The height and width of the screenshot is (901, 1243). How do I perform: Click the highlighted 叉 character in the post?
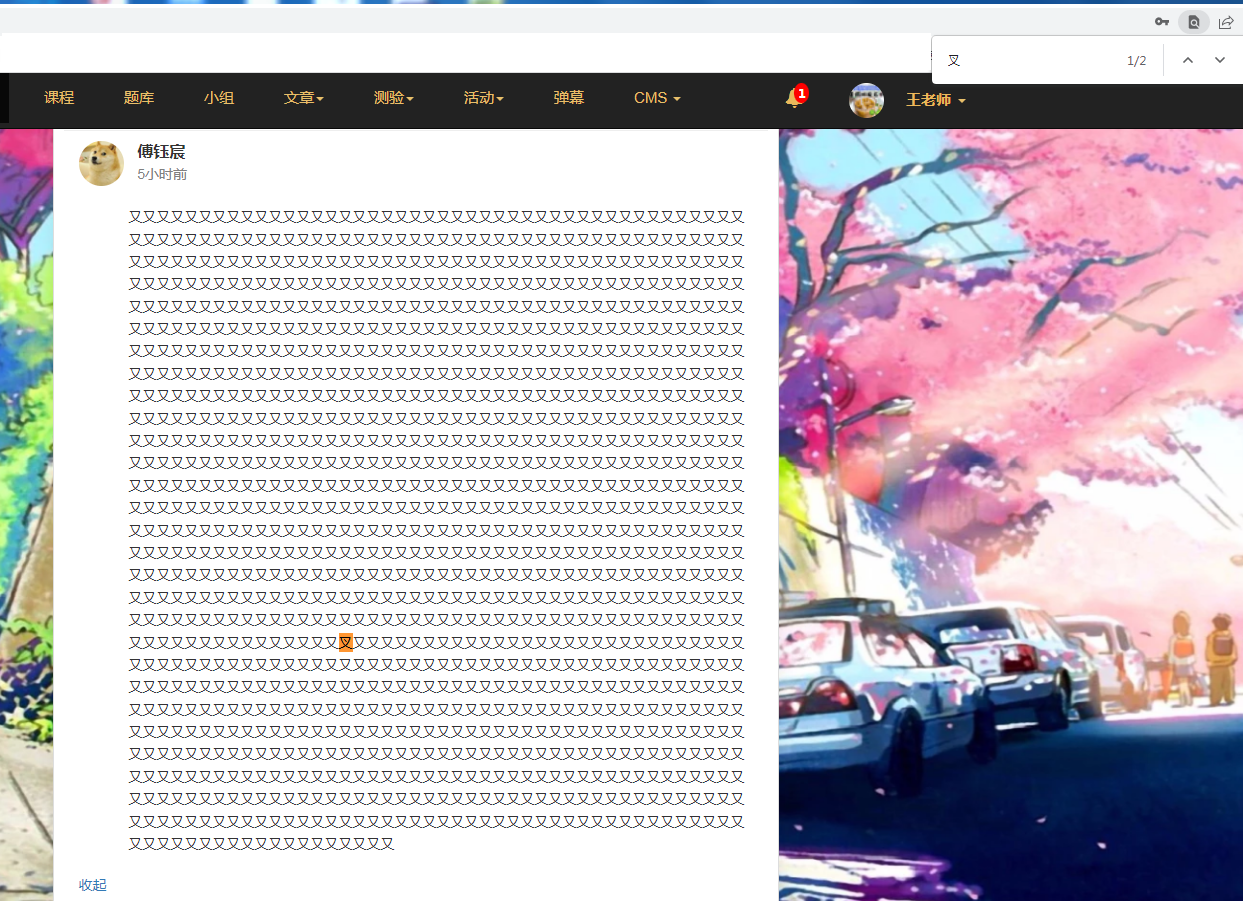[346, 642]
